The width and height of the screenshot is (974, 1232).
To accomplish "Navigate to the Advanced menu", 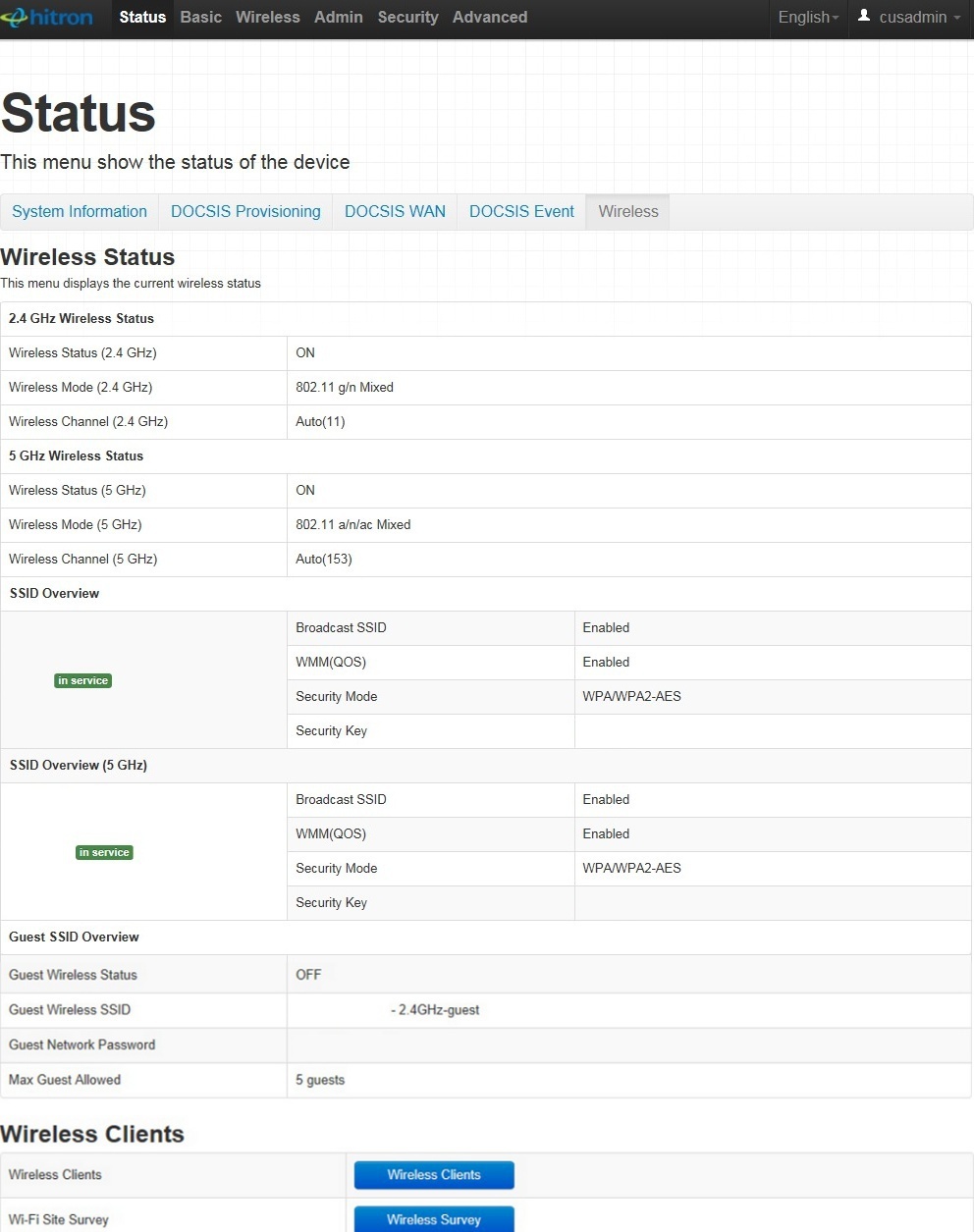I will (489, 18).
